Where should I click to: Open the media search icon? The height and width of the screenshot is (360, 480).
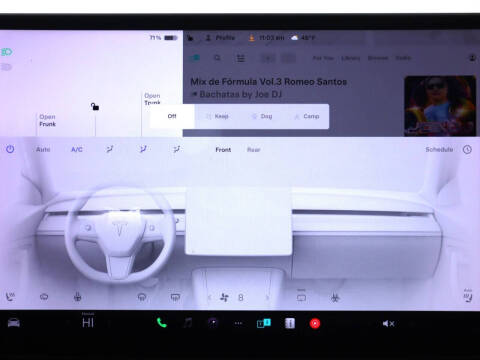click(x=217, y=58)
